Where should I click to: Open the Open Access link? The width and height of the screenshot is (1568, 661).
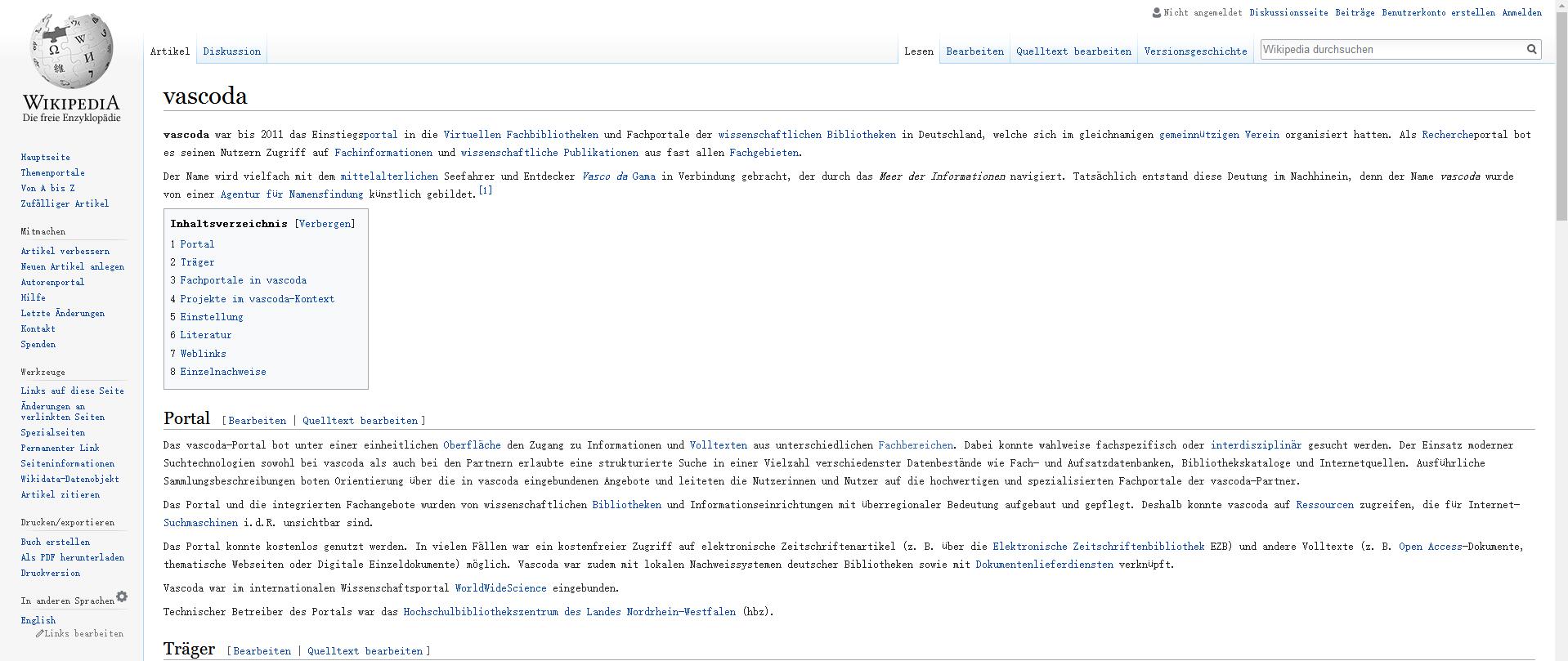[1430, 547]
